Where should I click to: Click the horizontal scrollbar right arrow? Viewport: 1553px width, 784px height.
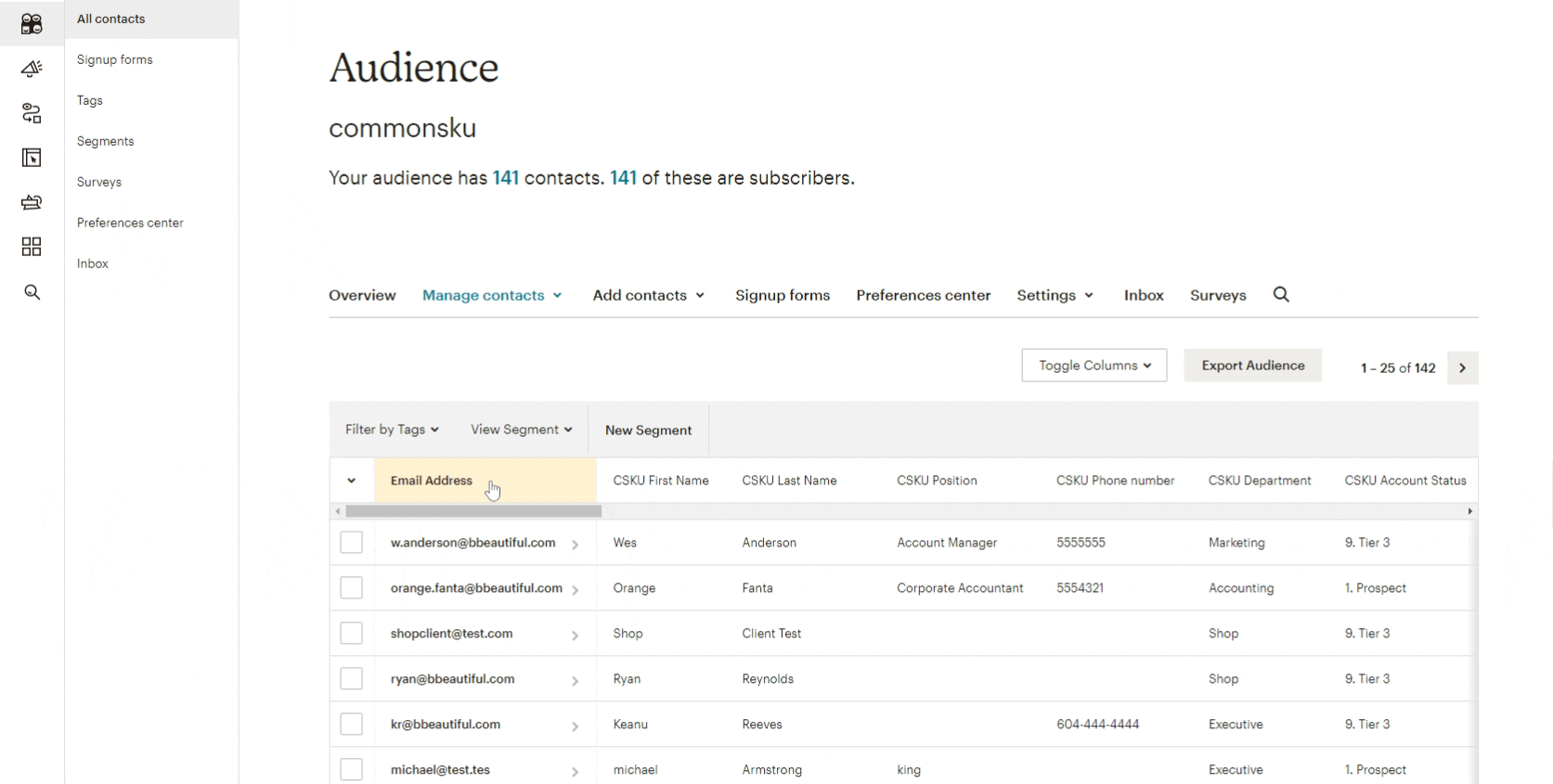(1469, 511)
